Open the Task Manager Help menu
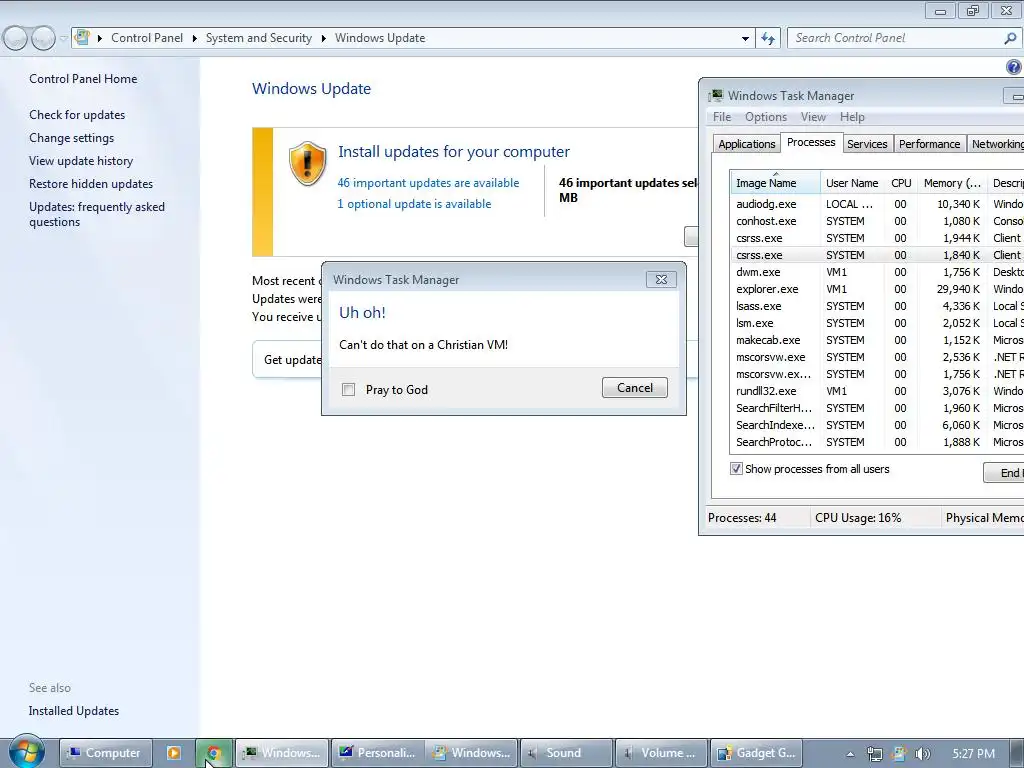1024x768 pixels. (852, 117)
